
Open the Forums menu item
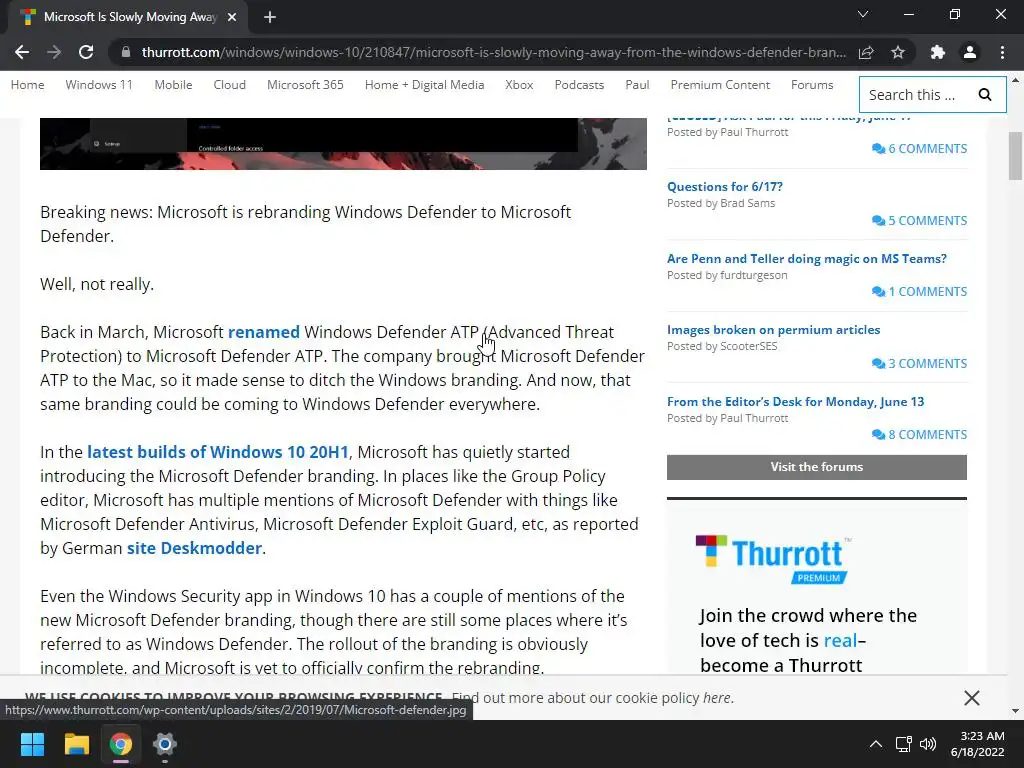click(812, 85)
